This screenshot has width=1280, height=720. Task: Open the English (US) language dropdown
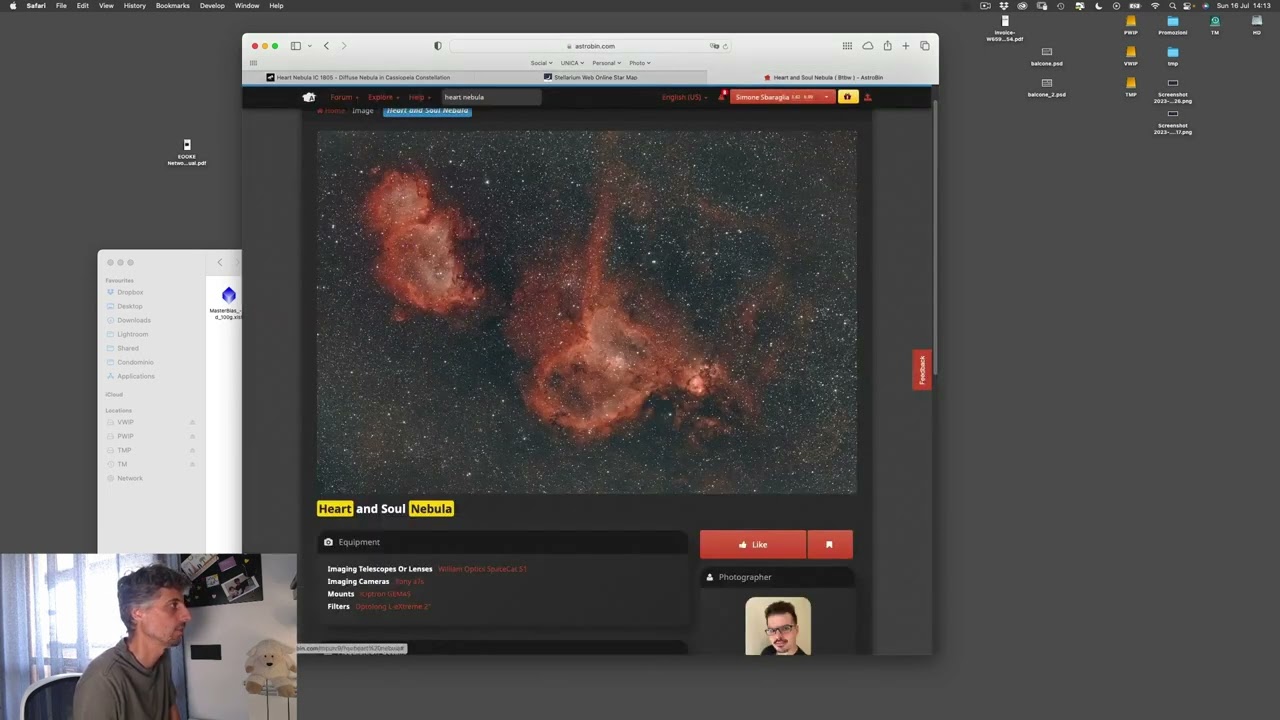tap(685, 97)
